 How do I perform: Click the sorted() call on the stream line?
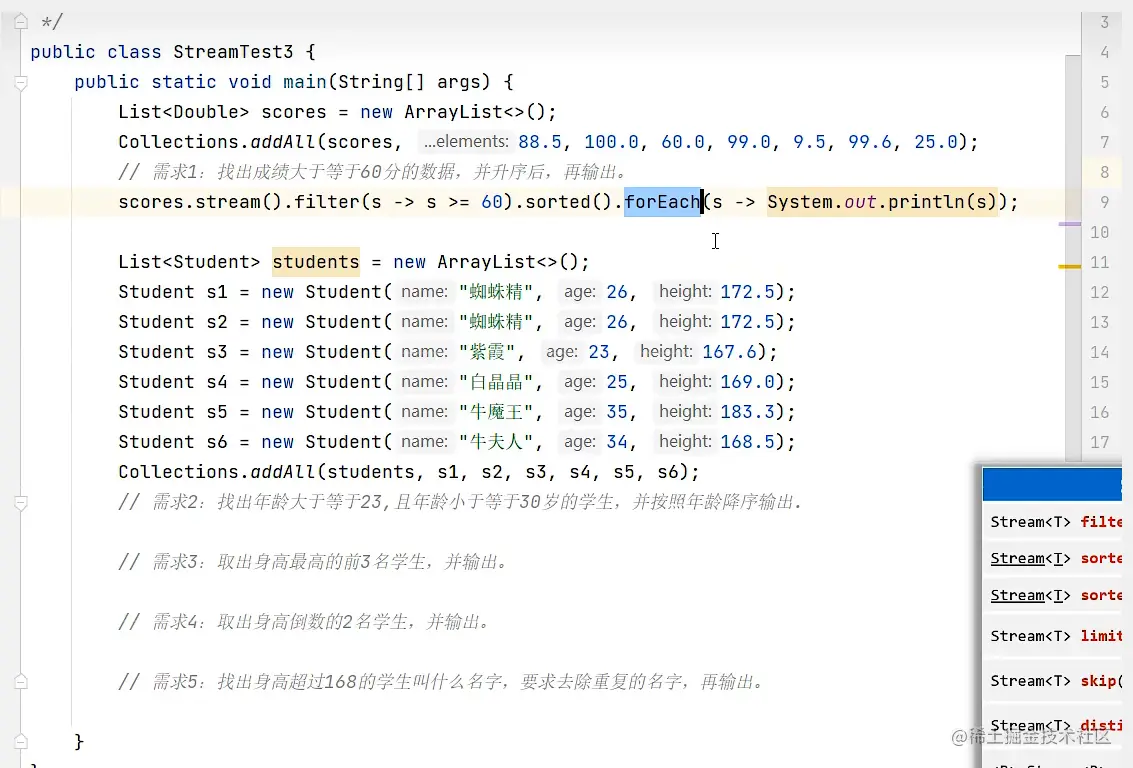tap(569, 202)
